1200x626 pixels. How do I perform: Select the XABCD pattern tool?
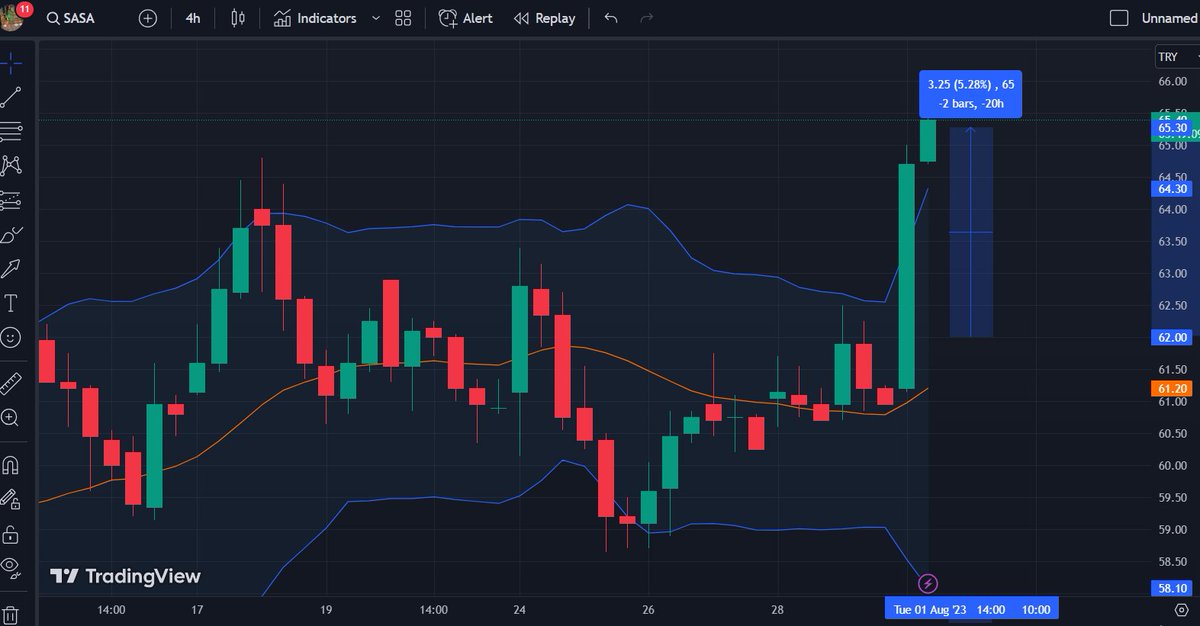click(11, 165)
